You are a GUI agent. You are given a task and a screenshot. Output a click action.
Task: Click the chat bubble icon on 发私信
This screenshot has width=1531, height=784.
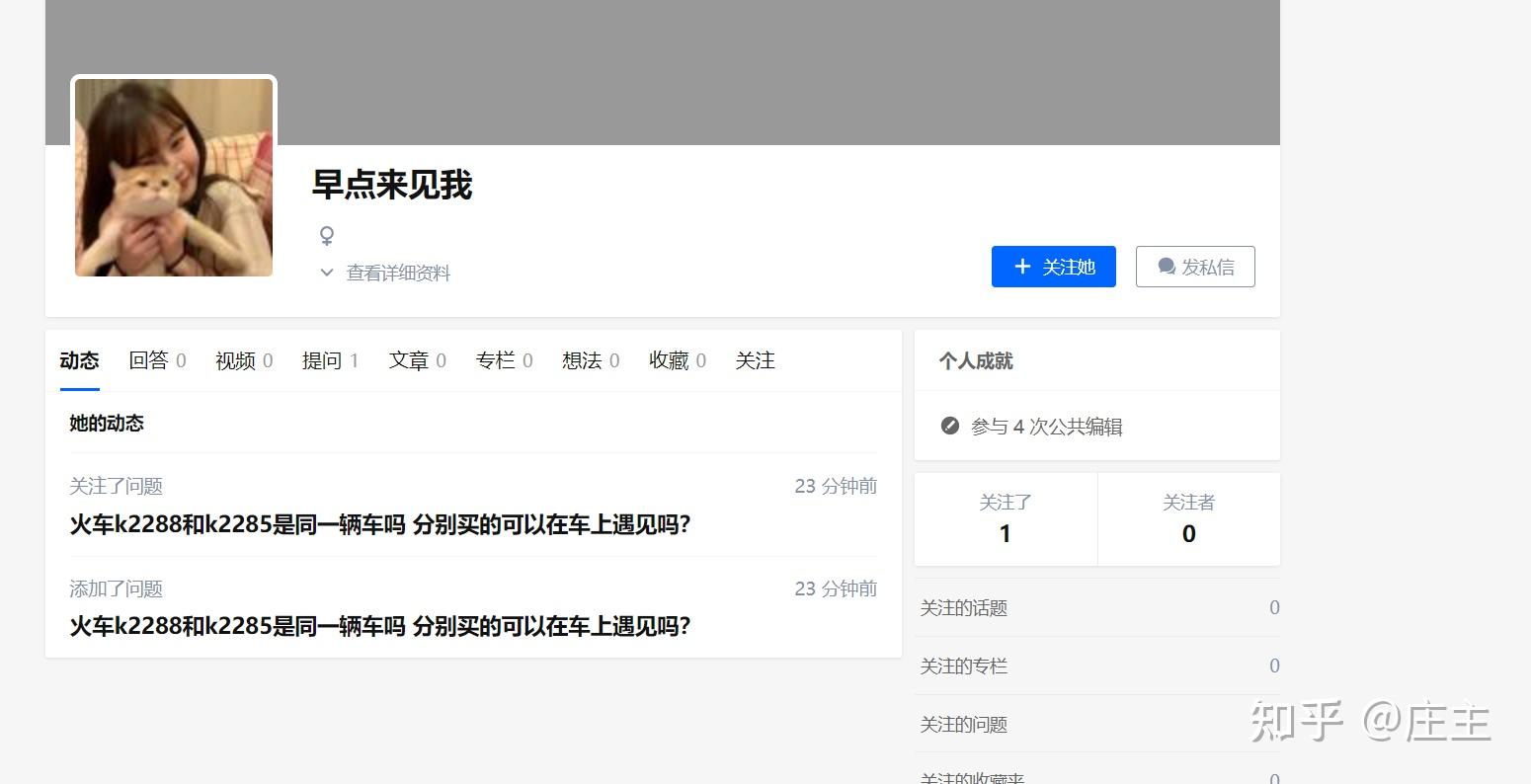1167,266
